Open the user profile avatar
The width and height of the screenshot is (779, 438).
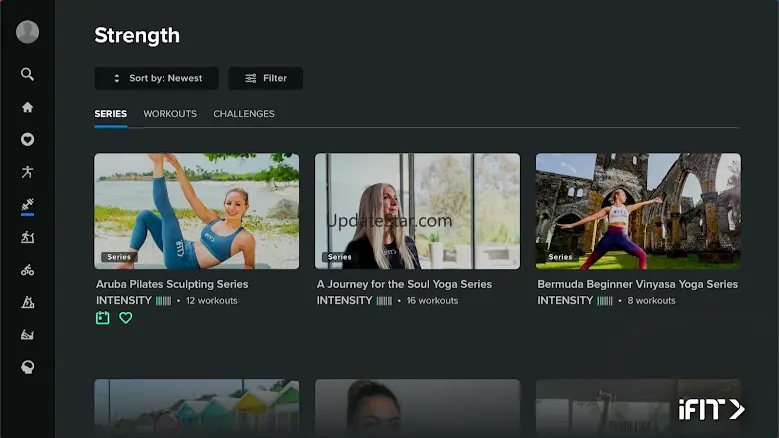[27, 32]
